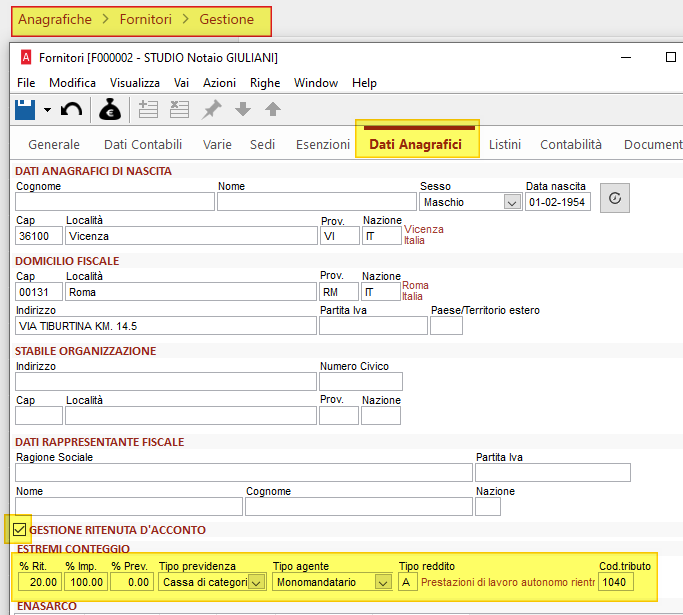Click the Cognome field under Dati Anagrafici di Nascita

coord(115,202)
